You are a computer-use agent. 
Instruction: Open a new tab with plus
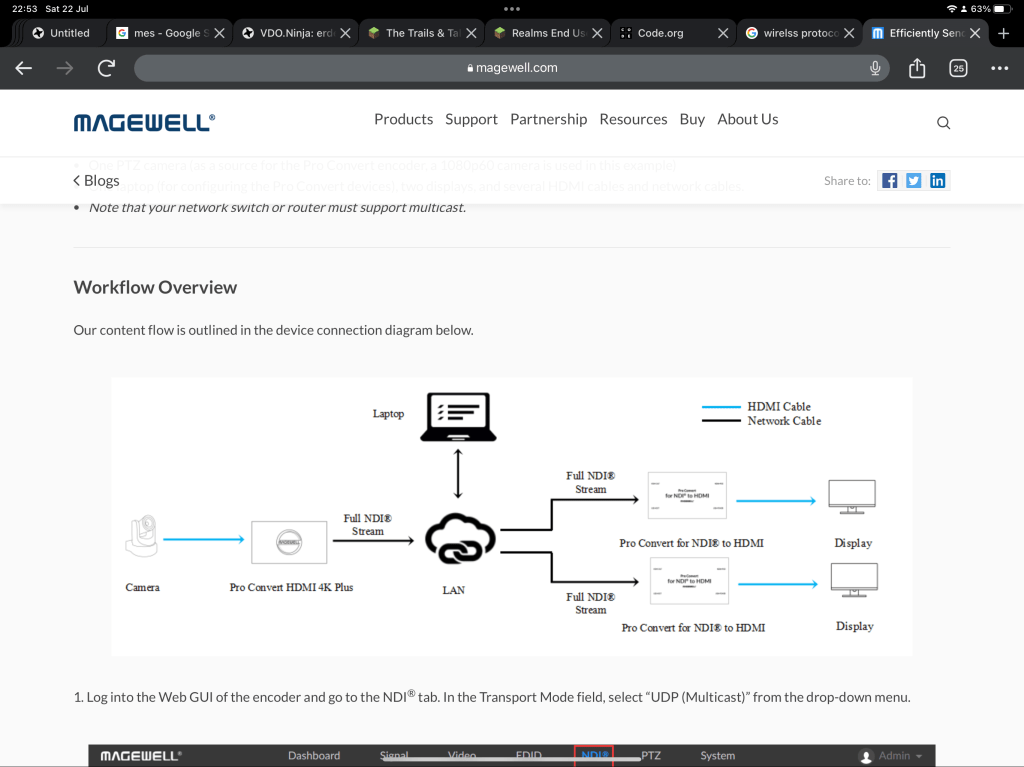pyautogui.click(x=1004, y=33)
